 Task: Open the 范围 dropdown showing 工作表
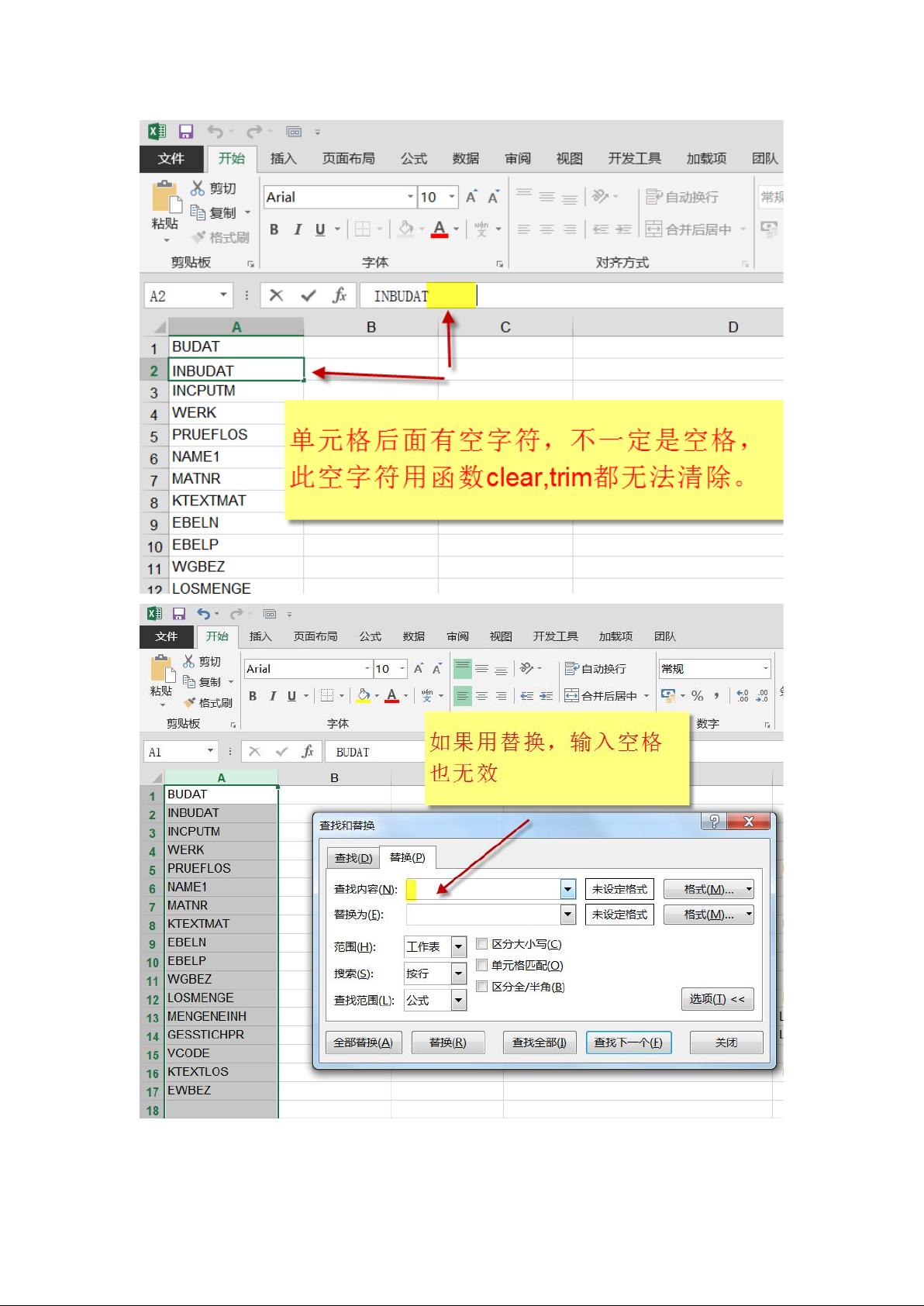459,946
